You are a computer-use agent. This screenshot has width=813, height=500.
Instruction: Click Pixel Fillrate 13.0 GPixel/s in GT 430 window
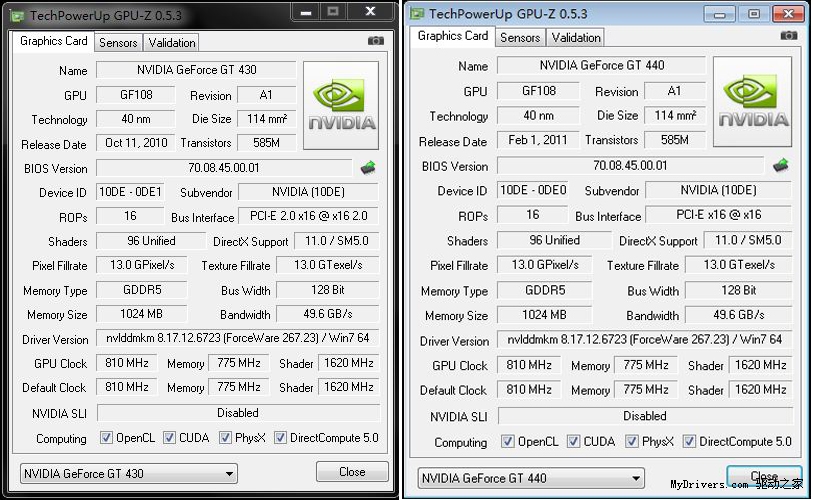tap(142, 265)
